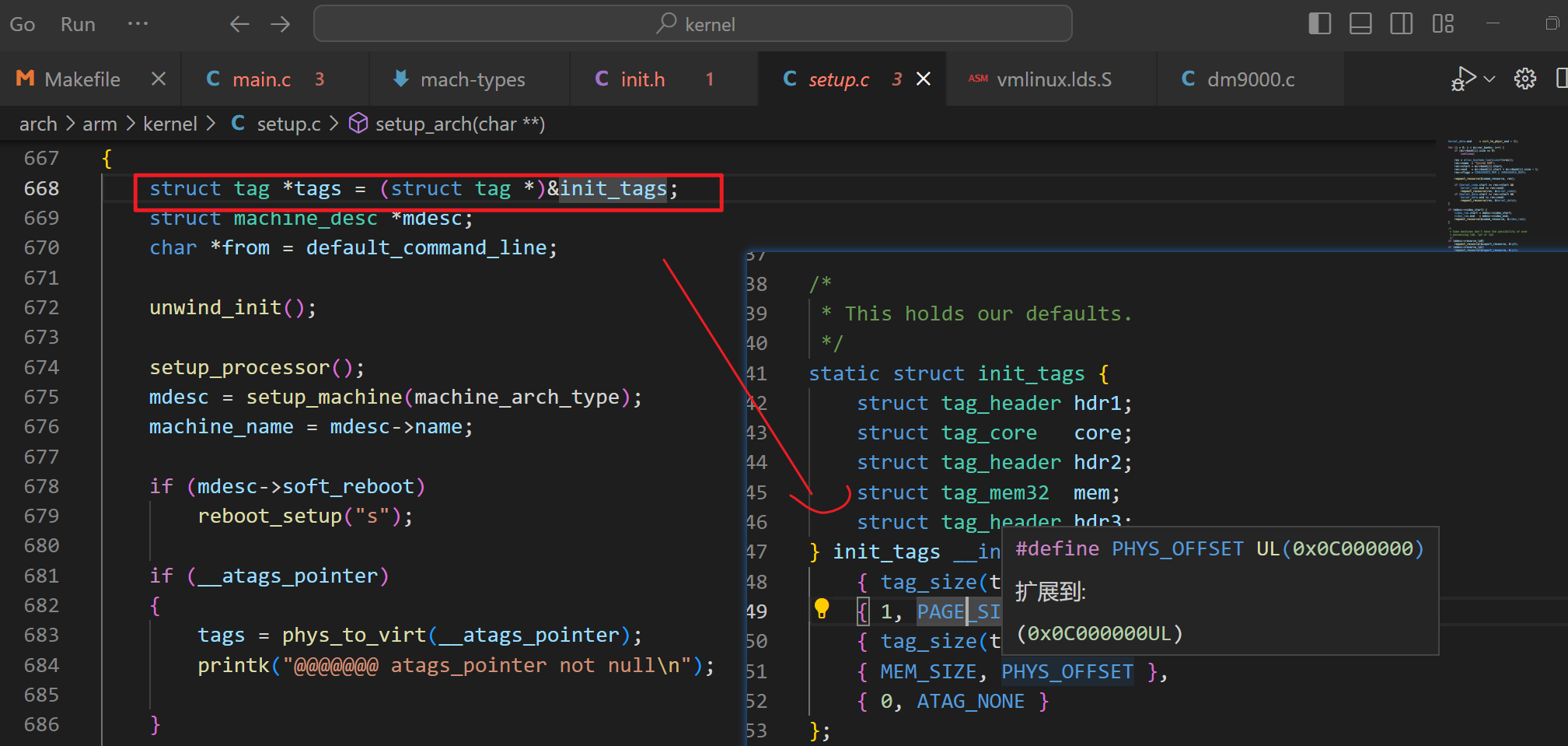Open the Run menu
This screenshot has width=1568, height=746.
pos(78,24)
